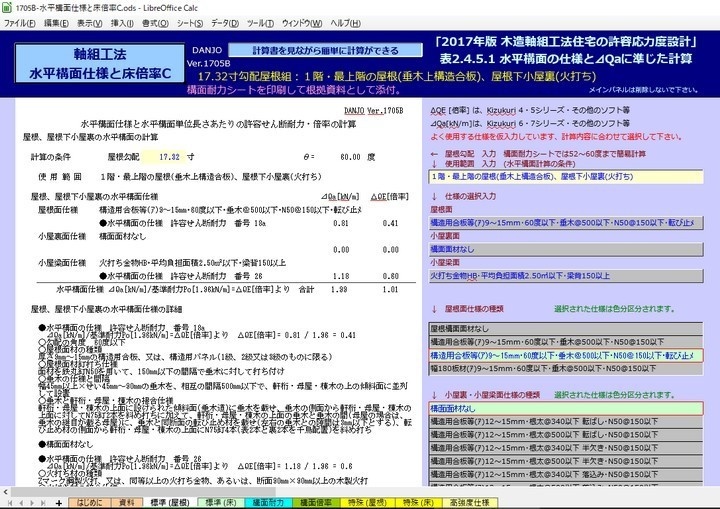This screenshot has height=509, width=720.
Task: Click the 合計 ⊿Qa value 1.99
Action: point(339,289)
